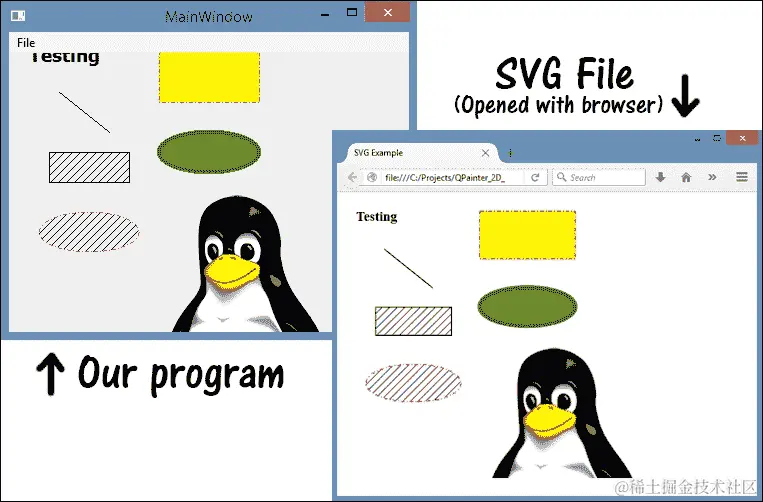Focus the browser Search field
The height and width of the screenshot is (502, 763).
pyautogui.click(x=599, y=177)
